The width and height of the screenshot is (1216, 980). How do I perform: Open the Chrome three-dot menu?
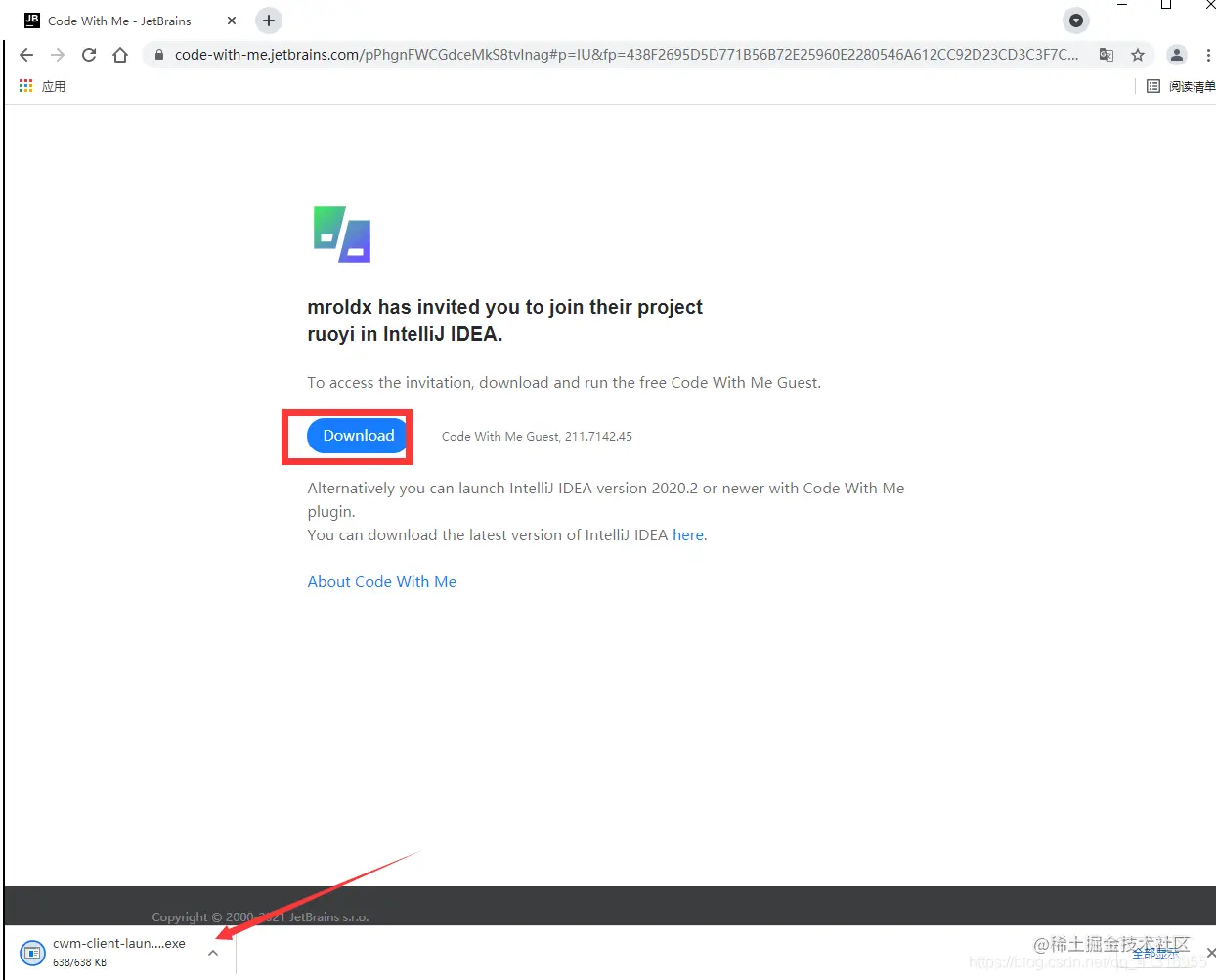pos(1208,55)
